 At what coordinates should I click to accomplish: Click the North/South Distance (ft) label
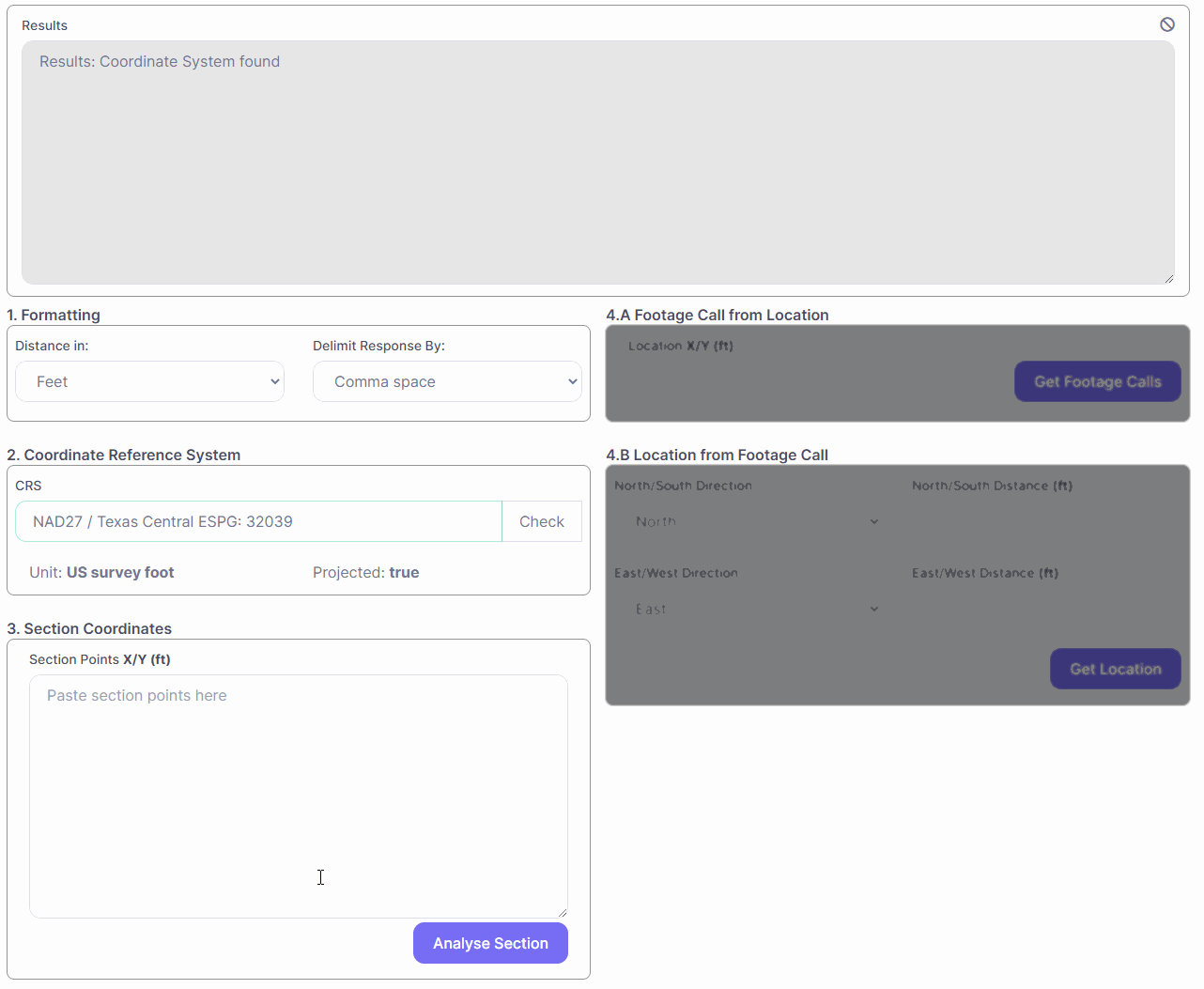coord(992,486)
